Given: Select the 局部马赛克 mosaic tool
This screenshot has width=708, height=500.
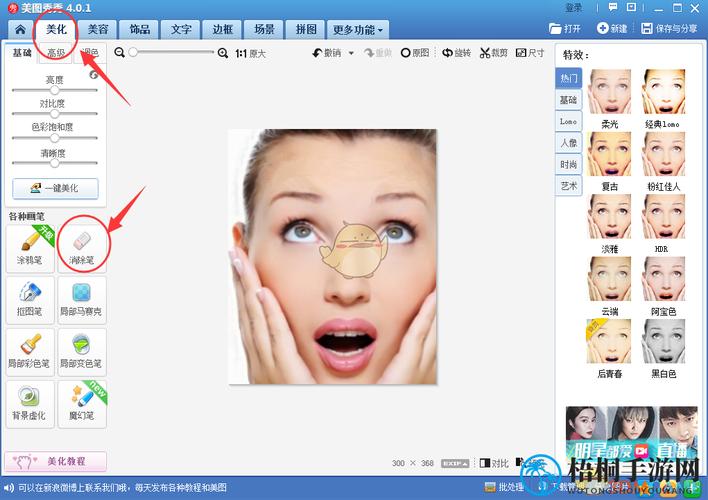Looking at the screenshot, I should pyautogui.click(x=82, y=300).
